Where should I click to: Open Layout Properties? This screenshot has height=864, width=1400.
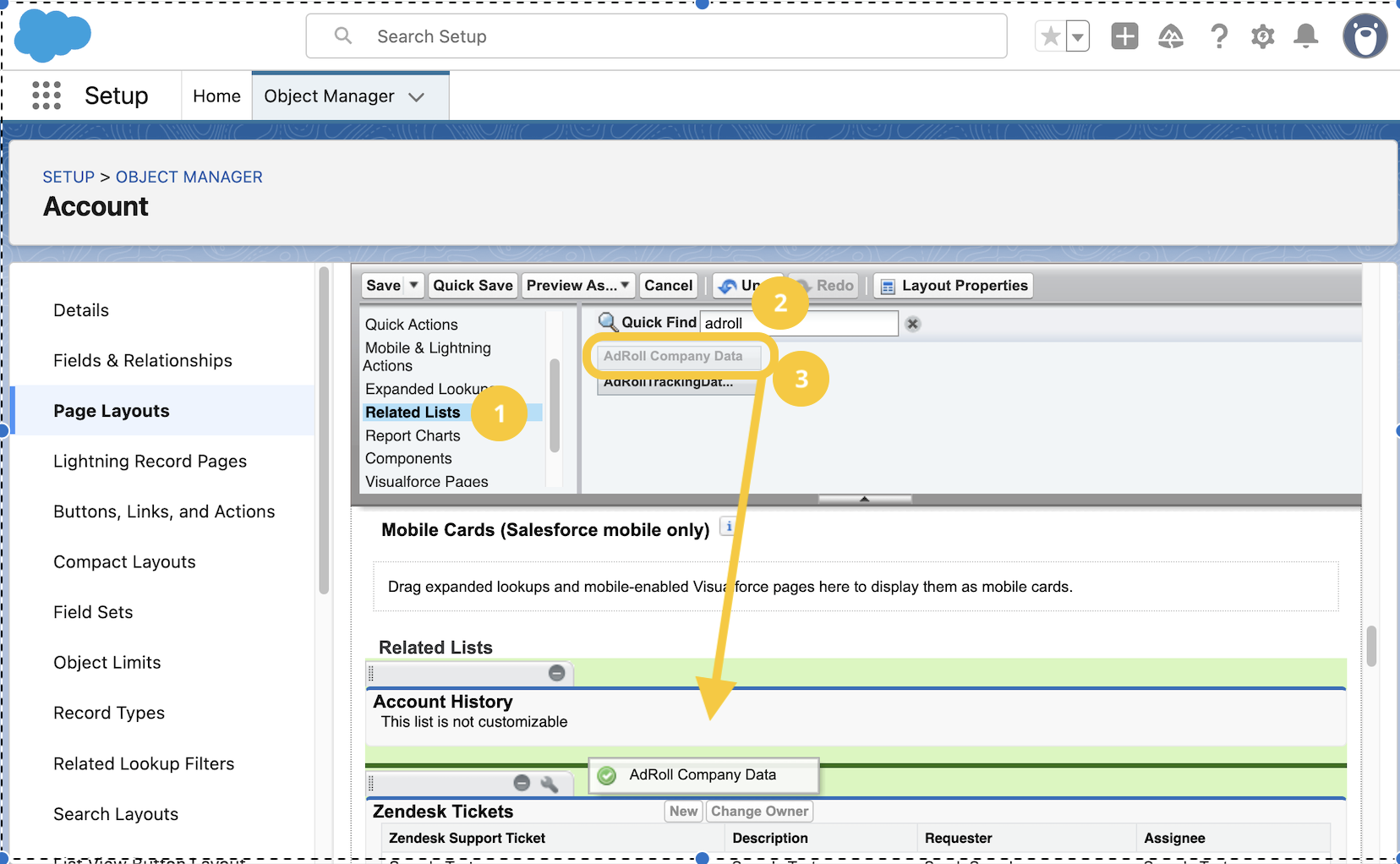coord(954,286)
